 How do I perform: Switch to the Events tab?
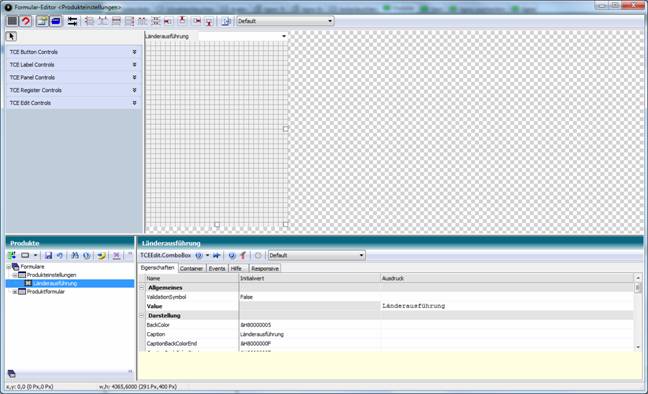[x=217, y=269]
